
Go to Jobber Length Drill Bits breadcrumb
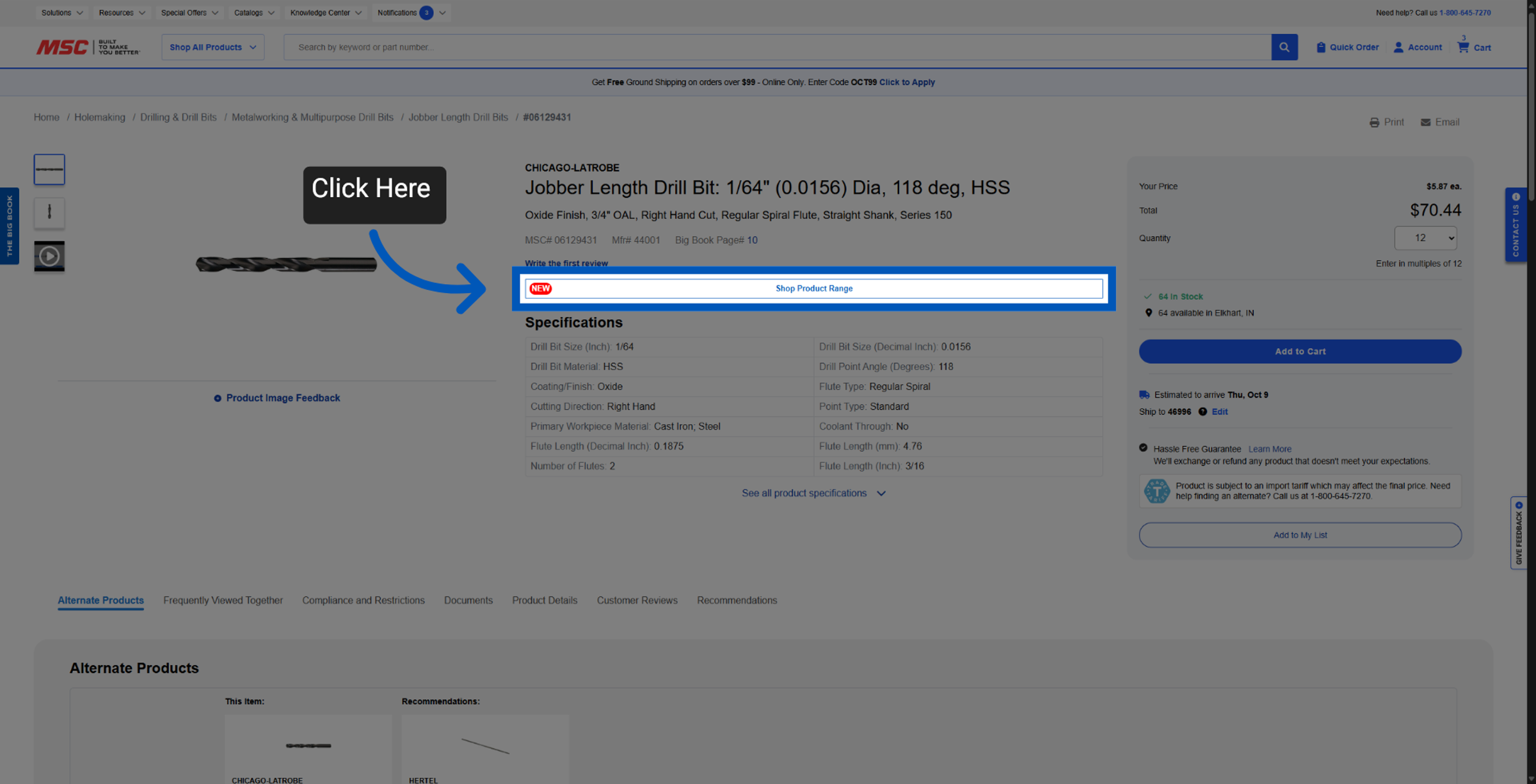click(x=458, y=117)
